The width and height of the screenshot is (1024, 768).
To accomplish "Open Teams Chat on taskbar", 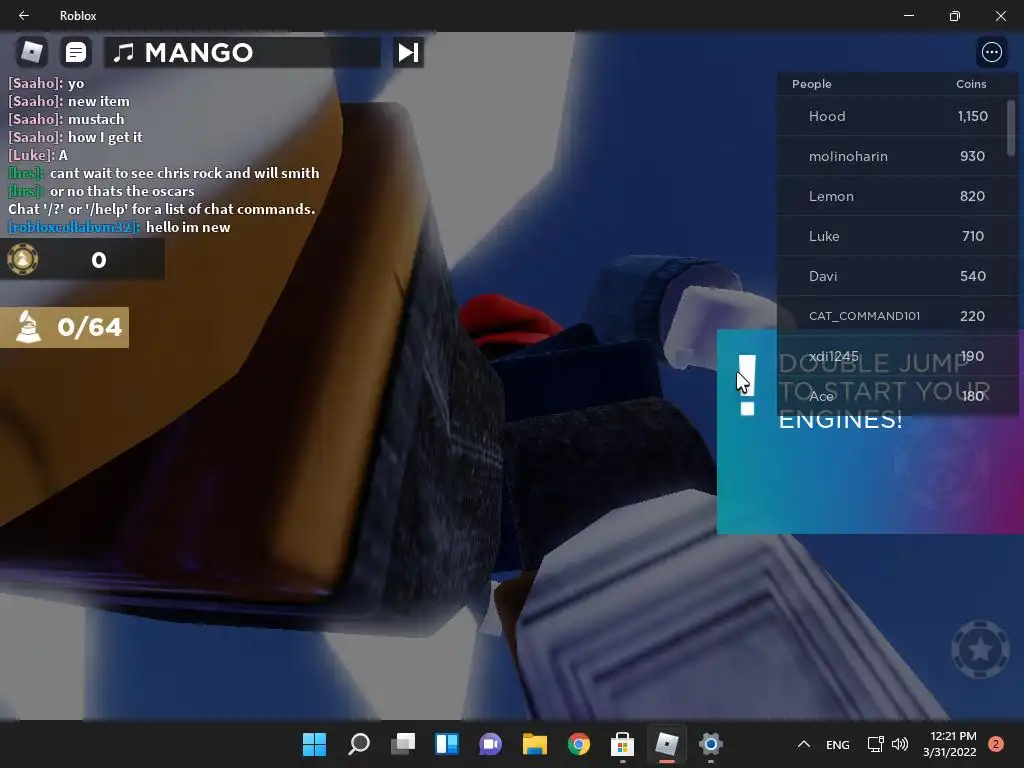I will click(490, 744).
